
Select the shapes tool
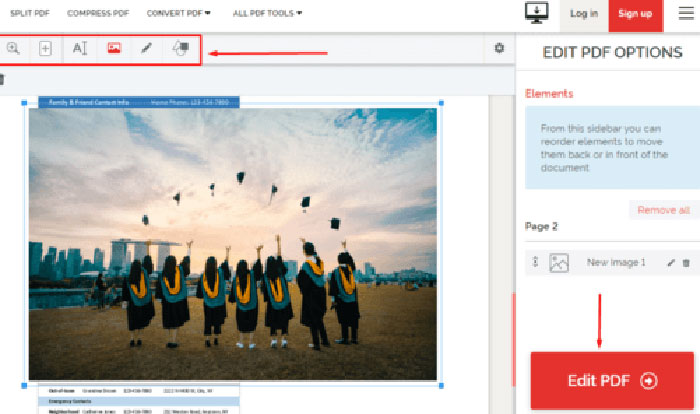click(x=180, y=48)
